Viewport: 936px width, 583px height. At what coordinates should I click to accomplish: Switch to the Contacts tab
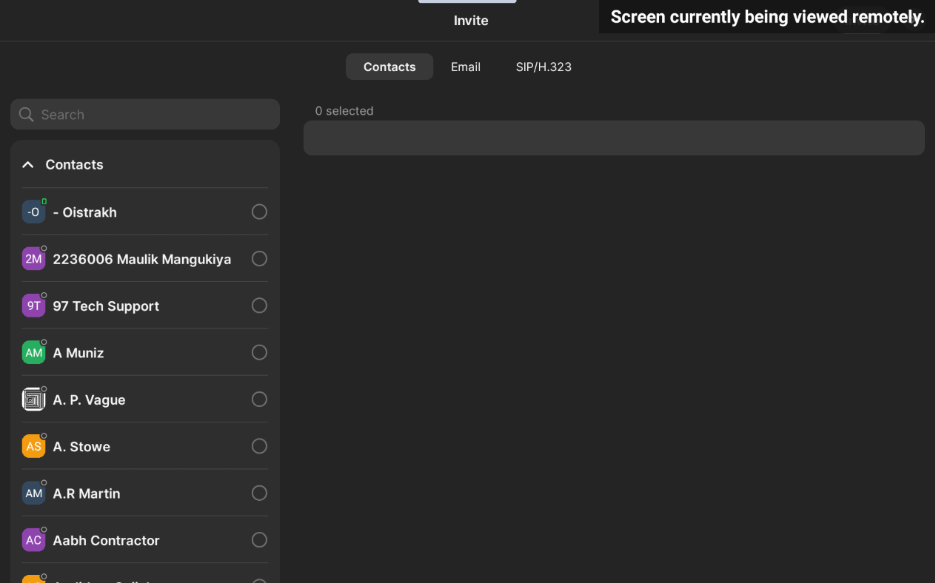(x=389, y=67)
